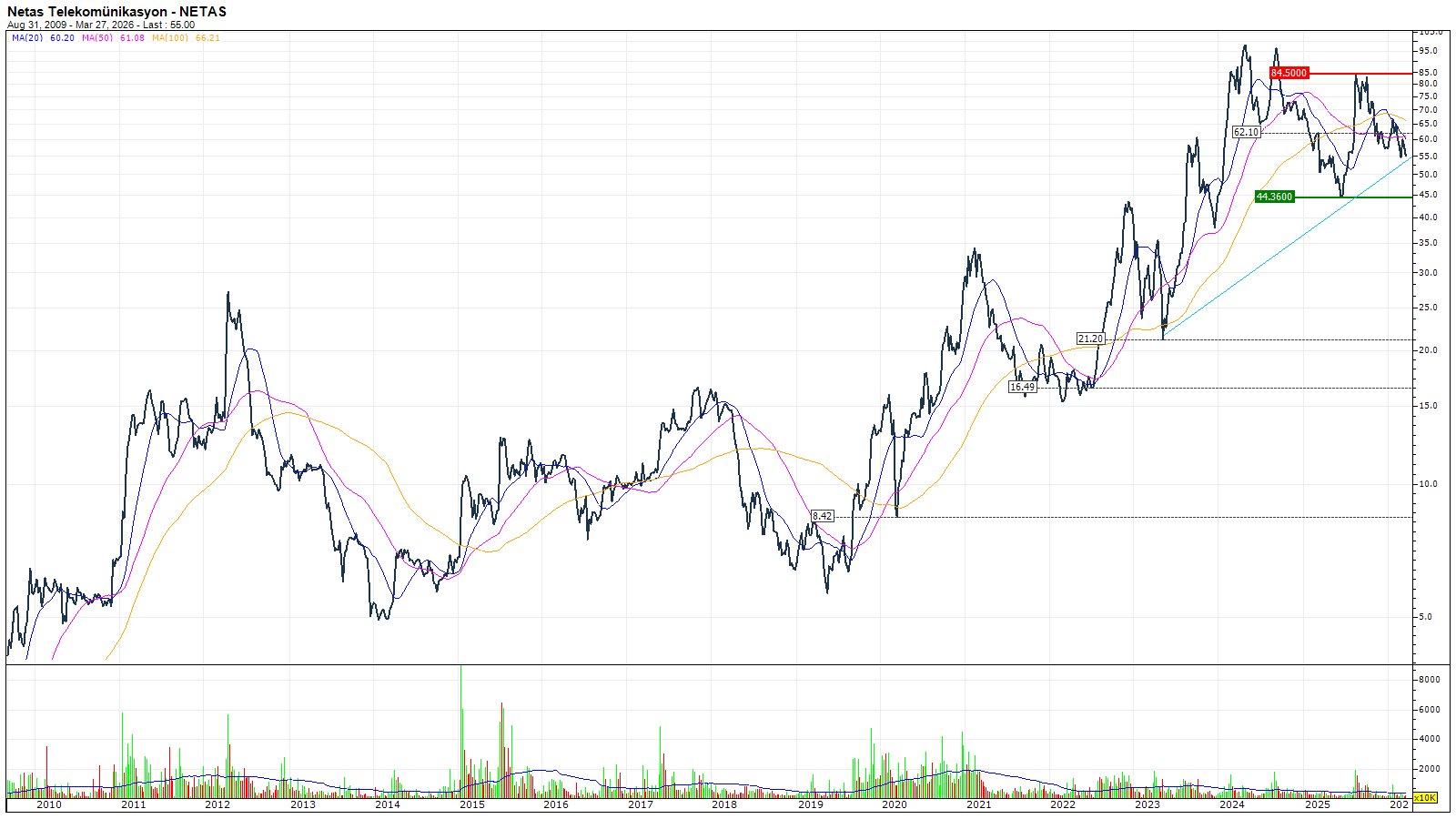Click the 15.0 value on price axis
1456x819 pixels.
tap(1428, 406)
